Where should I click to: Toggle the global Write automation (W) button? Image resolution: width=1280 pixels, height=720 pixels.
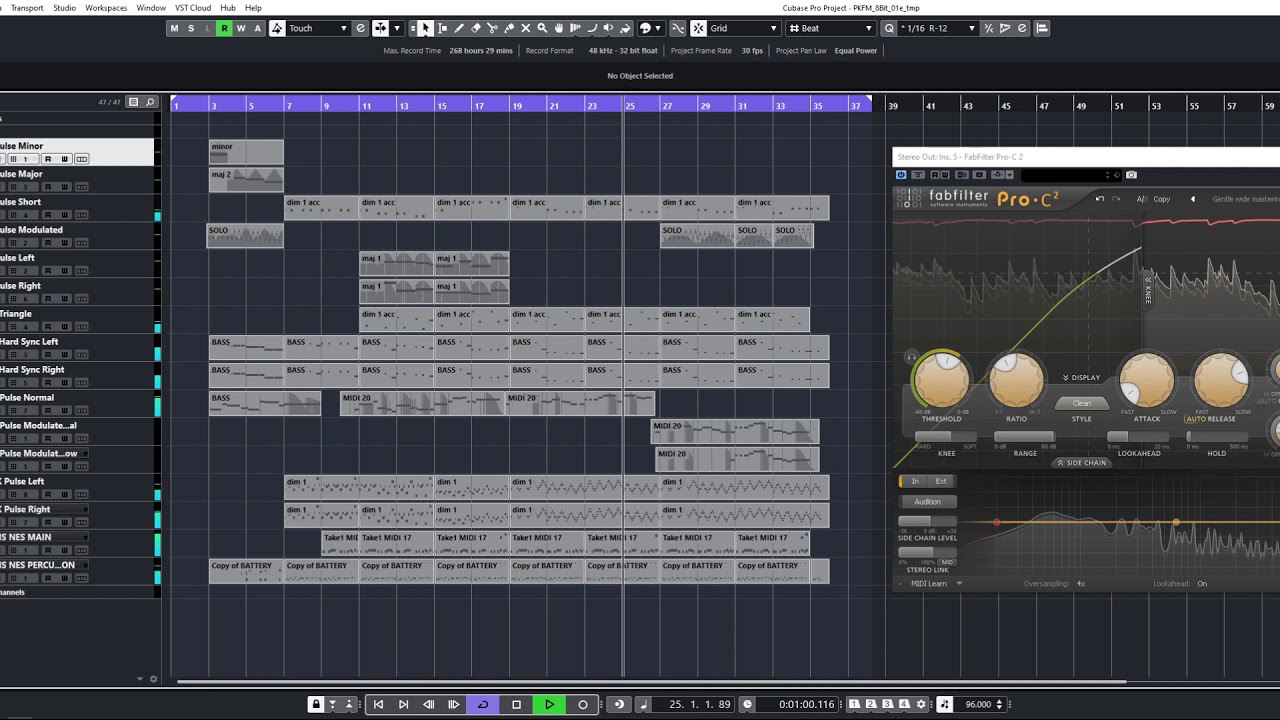click(241, 28)
